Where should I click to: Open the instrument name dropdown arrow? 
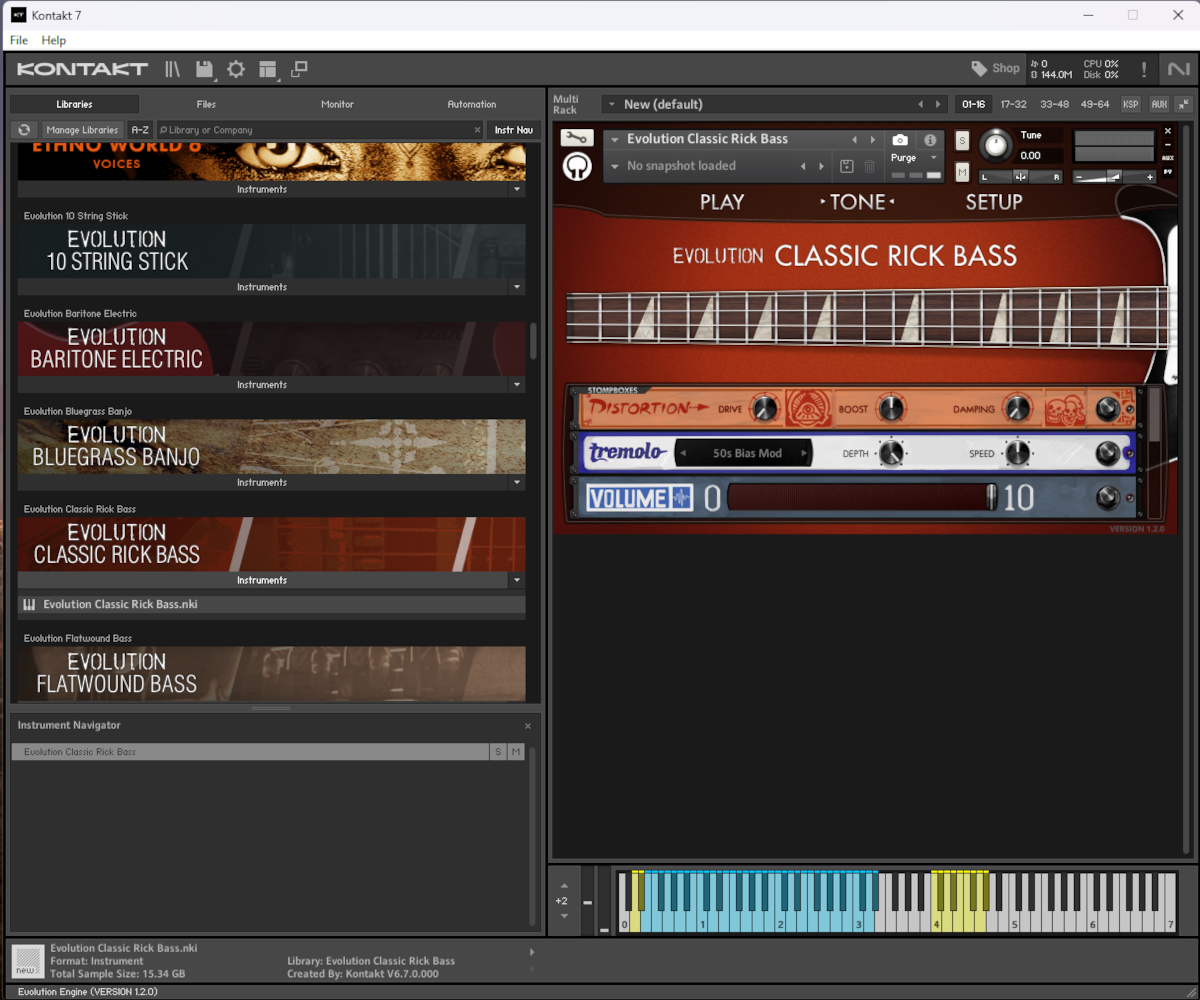tap(615, 140)
